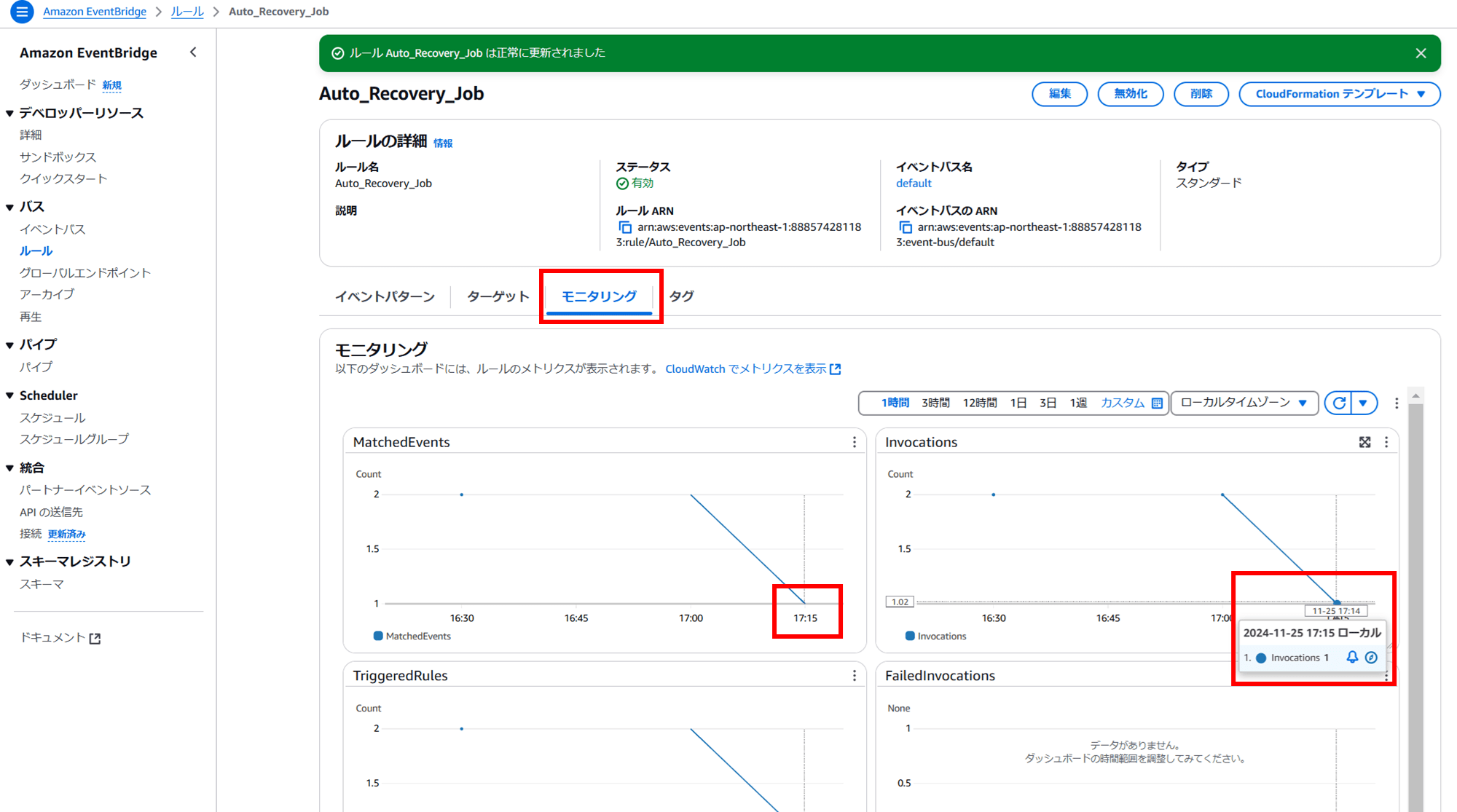Viewport: 1457px width, 812px height.
Task: Open the ドキュメント external link
Action: (60, 637)
